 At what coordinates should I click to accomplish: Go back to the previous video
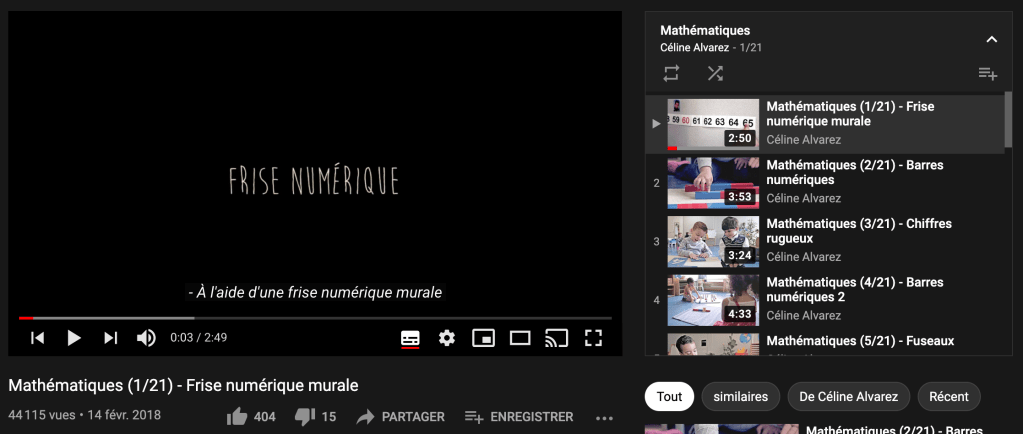[38, 338]
